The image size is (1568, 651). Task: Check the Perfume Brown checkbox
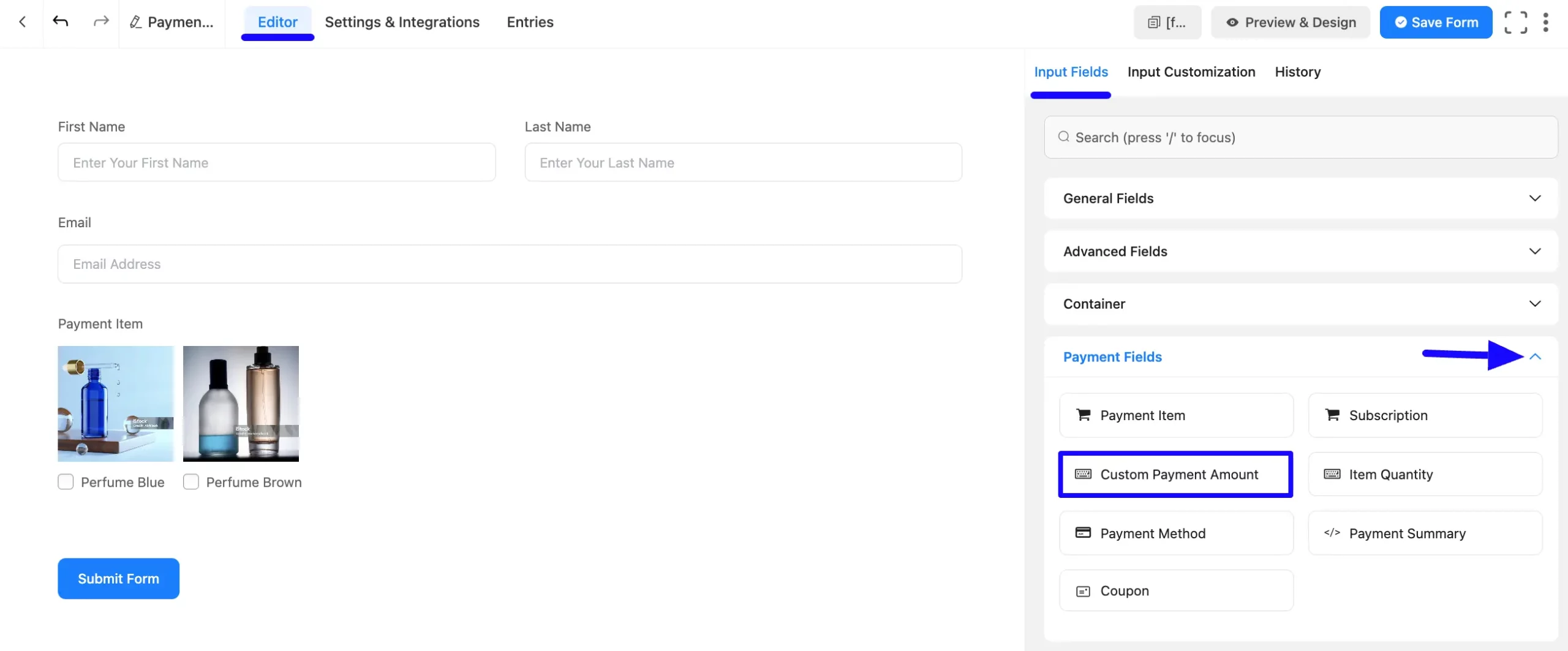(191, 481)
